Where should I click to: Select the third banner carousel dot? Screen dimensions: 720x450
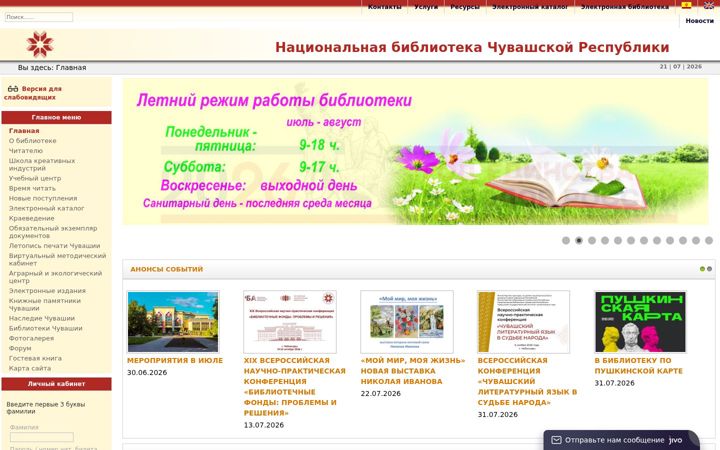coord(592,240)
